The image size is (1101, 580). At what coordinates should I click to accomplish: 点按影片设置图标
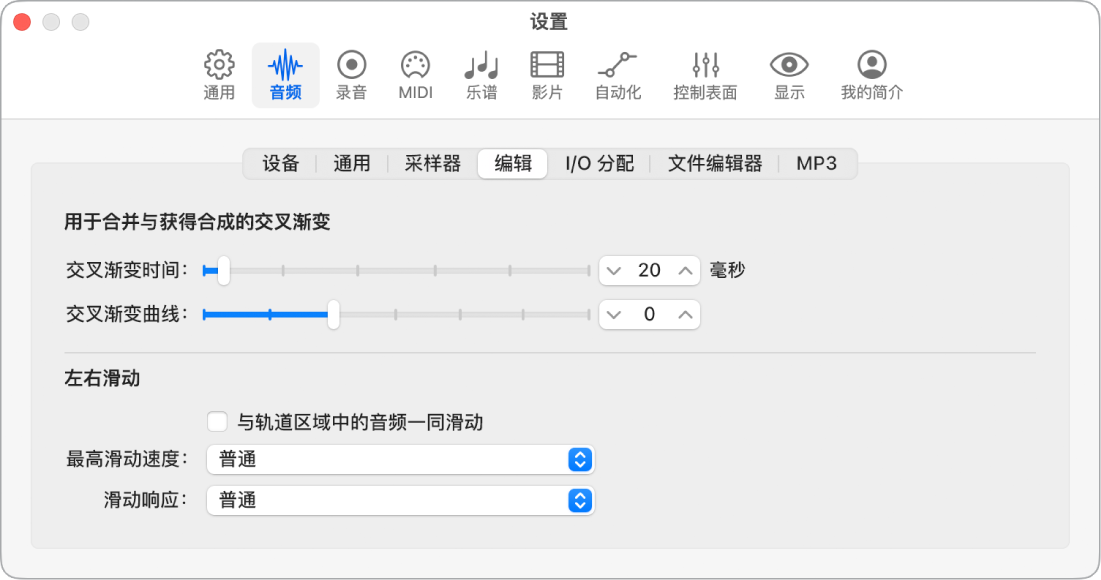(x=546, y=74)
